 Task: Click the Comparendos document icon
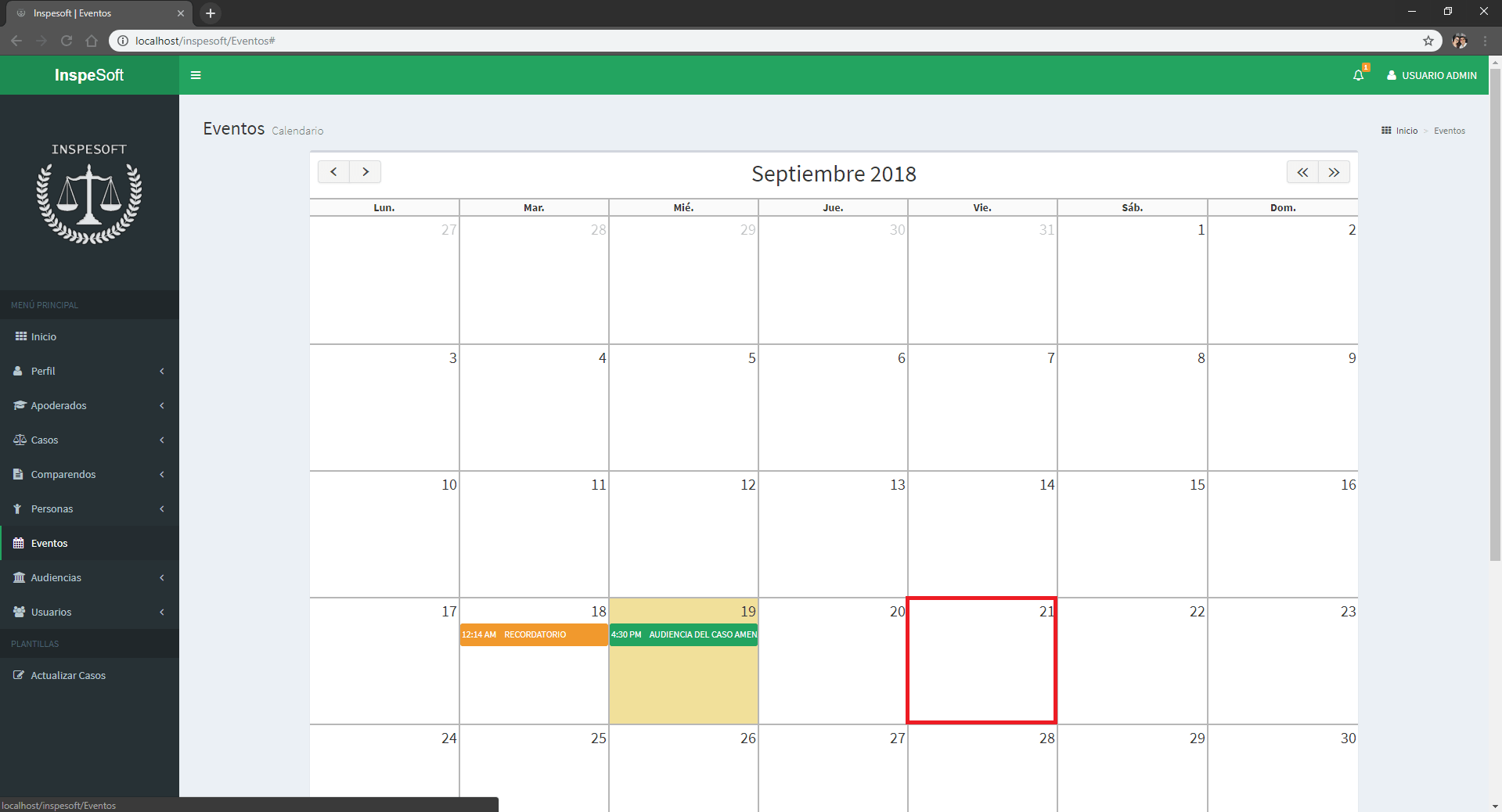click(18, 474)
